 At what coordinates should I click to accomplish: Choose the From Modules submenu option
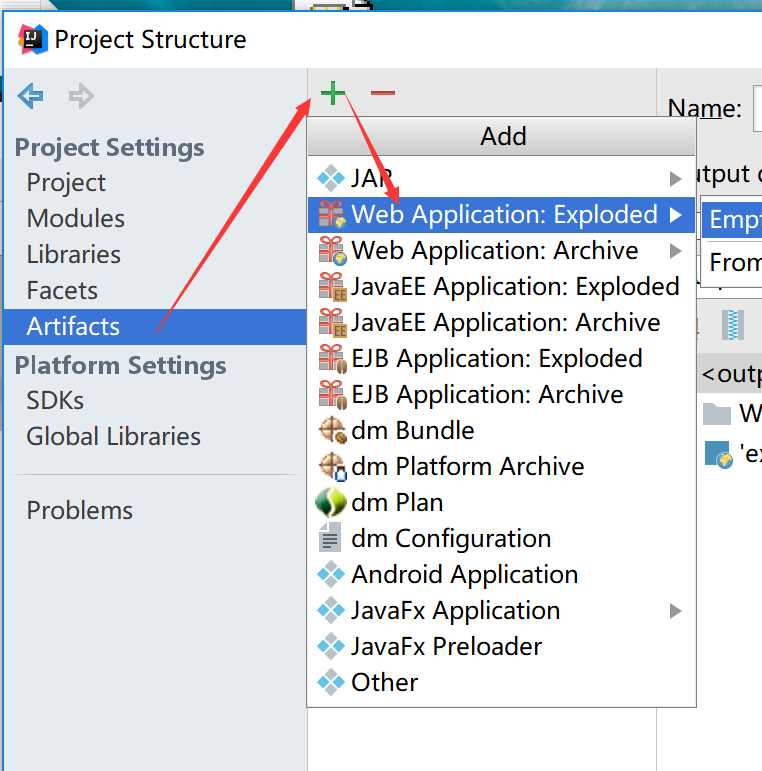coord(732,263)
